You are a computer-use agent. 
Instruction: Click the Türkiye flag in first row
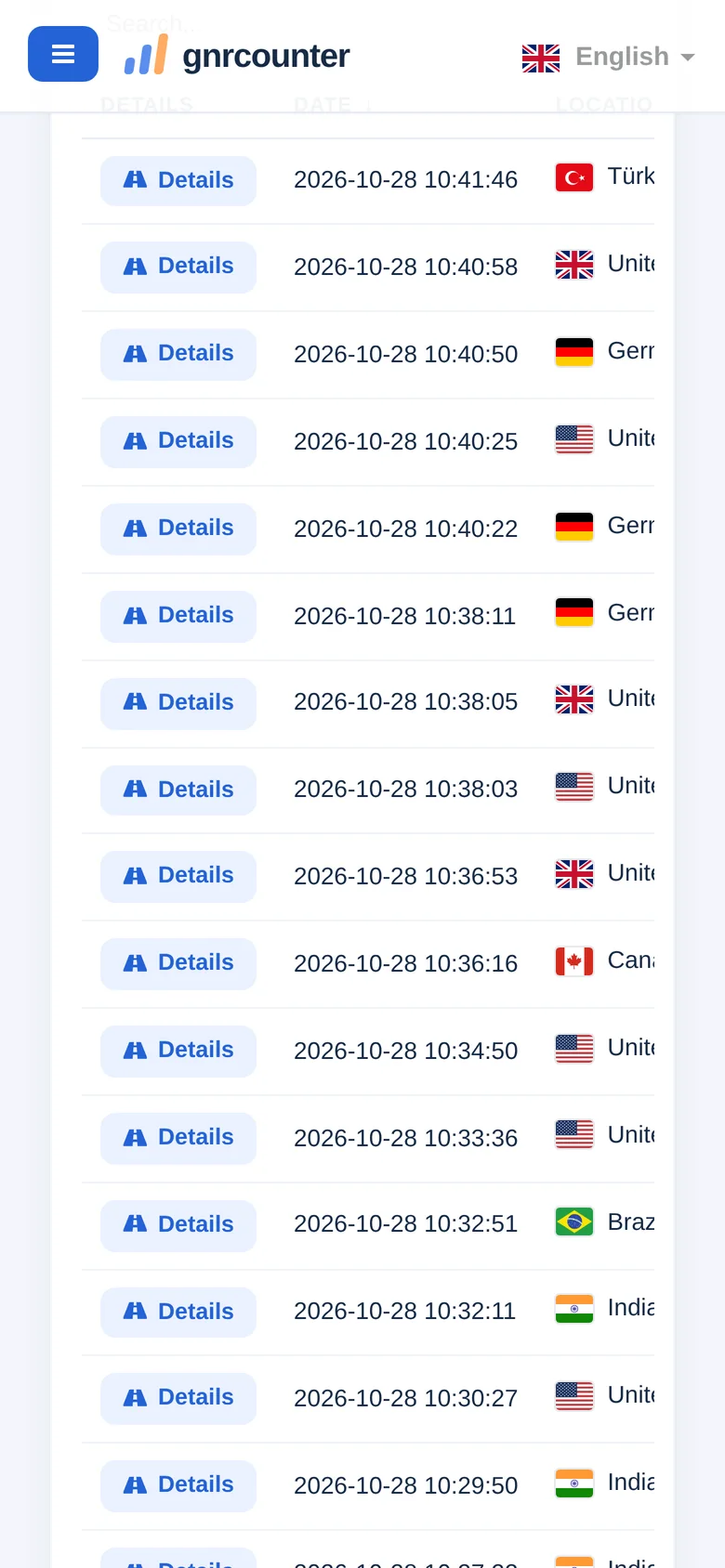574,177
